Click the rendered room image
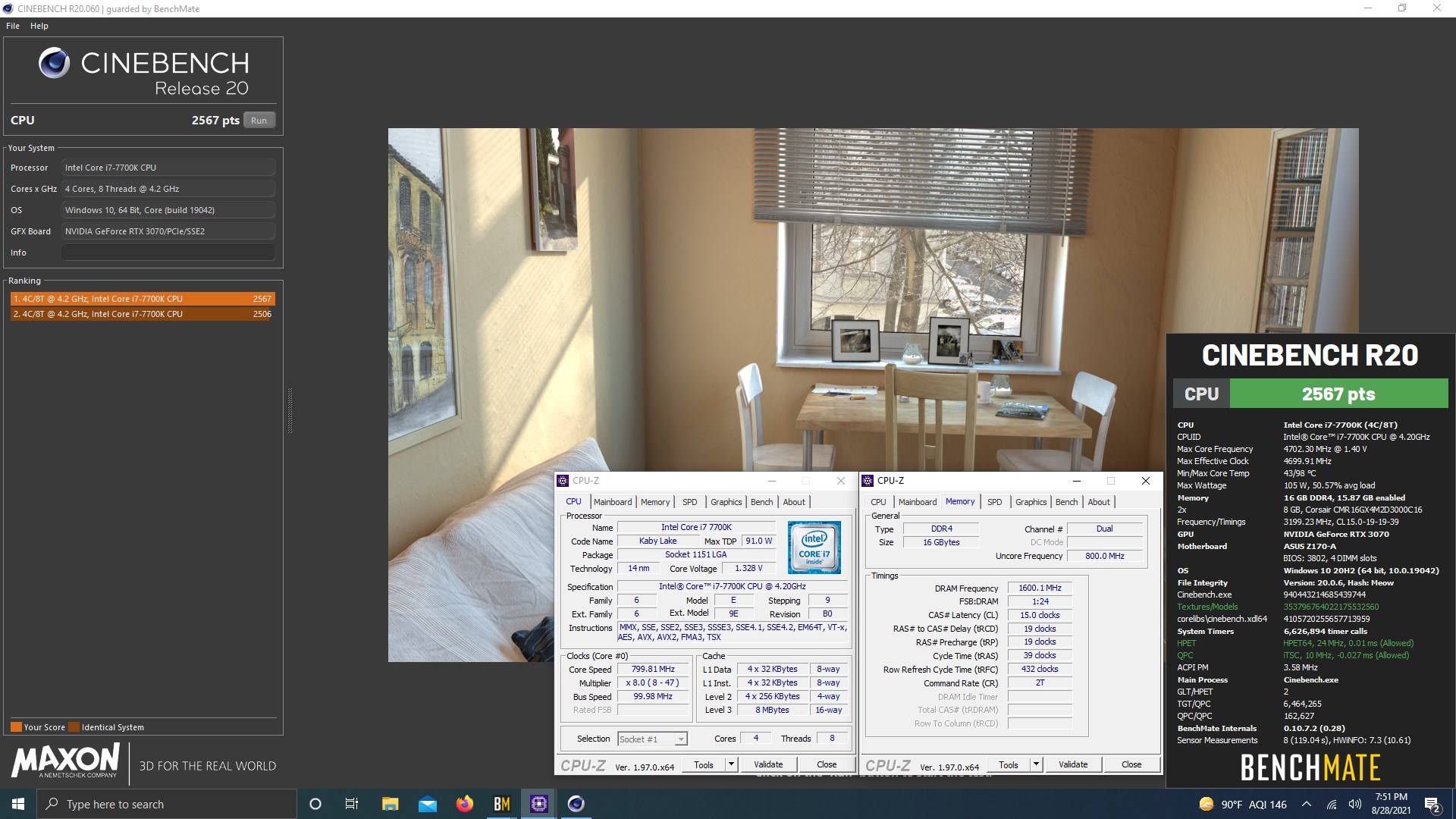 tap(873, 394)
